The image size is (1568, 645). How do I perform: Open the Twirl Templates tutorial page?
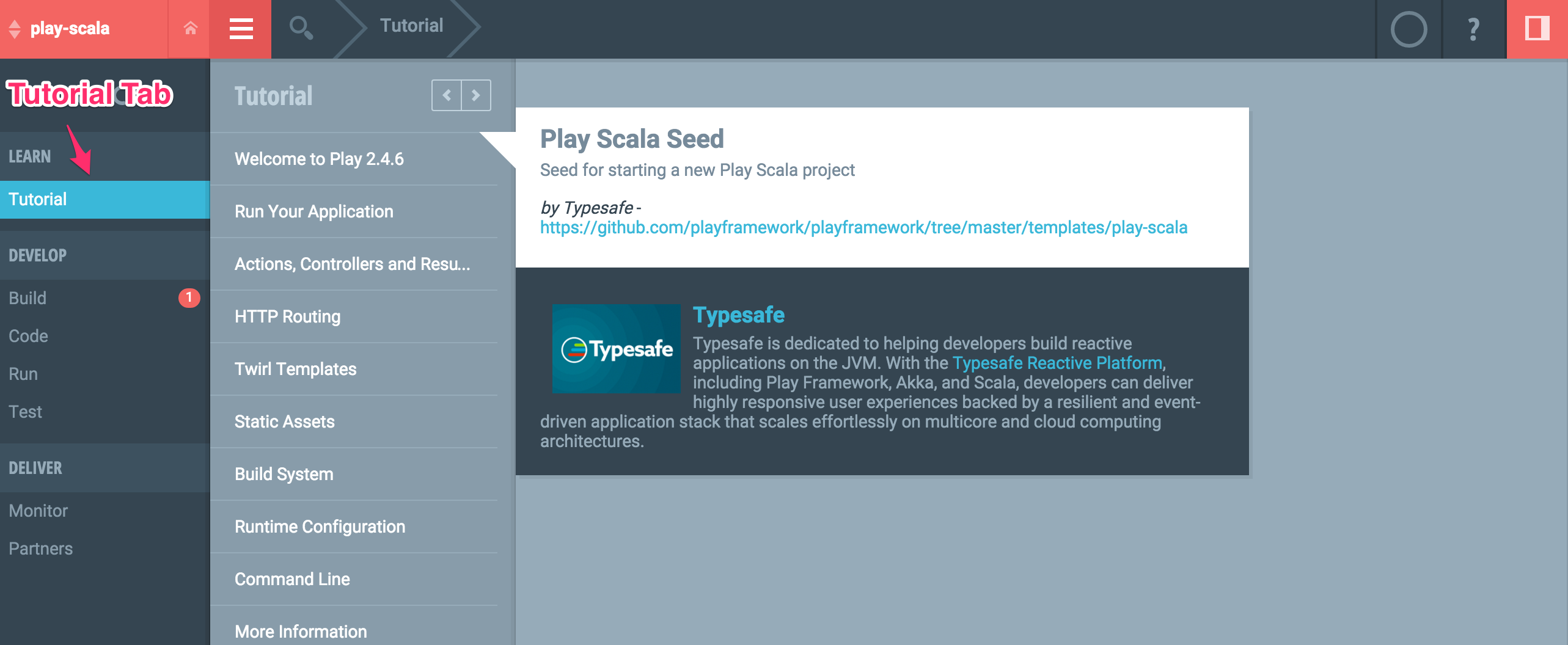click(296, 369)
